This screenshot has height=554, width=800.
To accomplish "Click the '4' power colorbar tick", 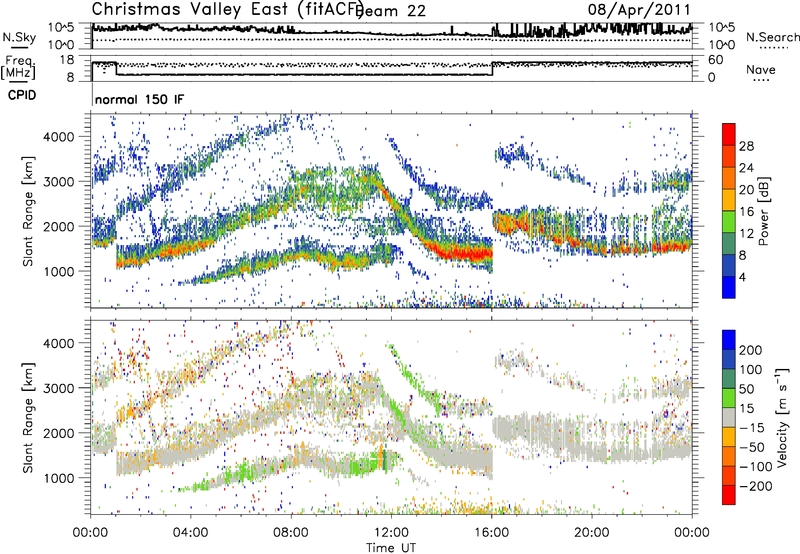I will (742, 277).
